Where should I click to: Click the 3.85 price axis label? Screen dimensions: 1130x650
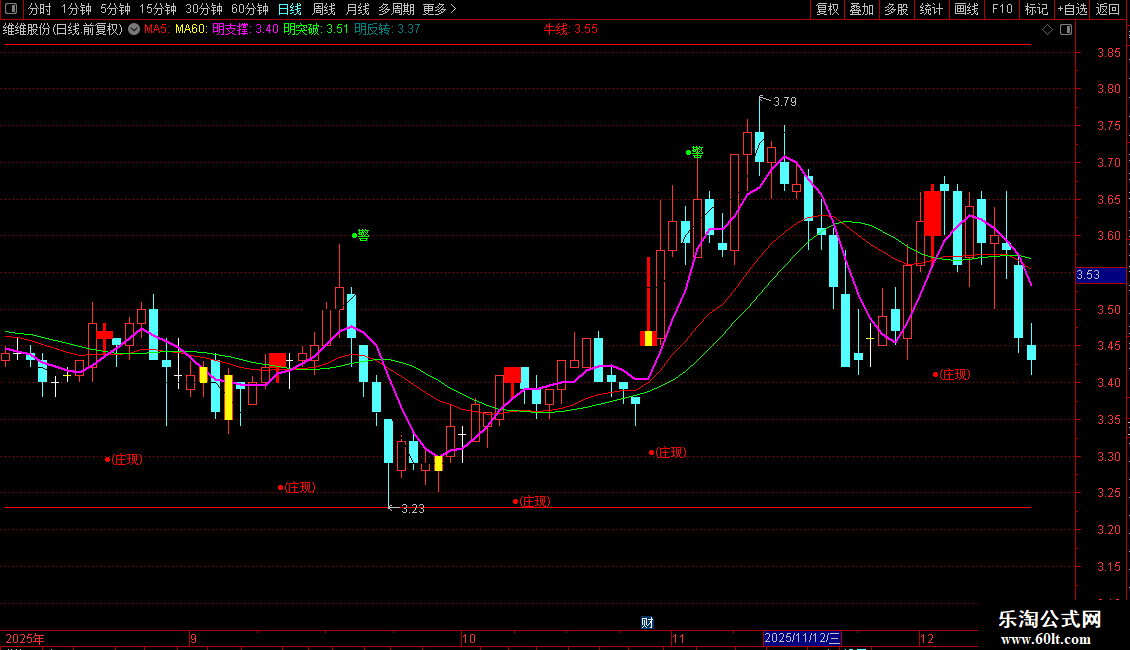point(1108,53)
